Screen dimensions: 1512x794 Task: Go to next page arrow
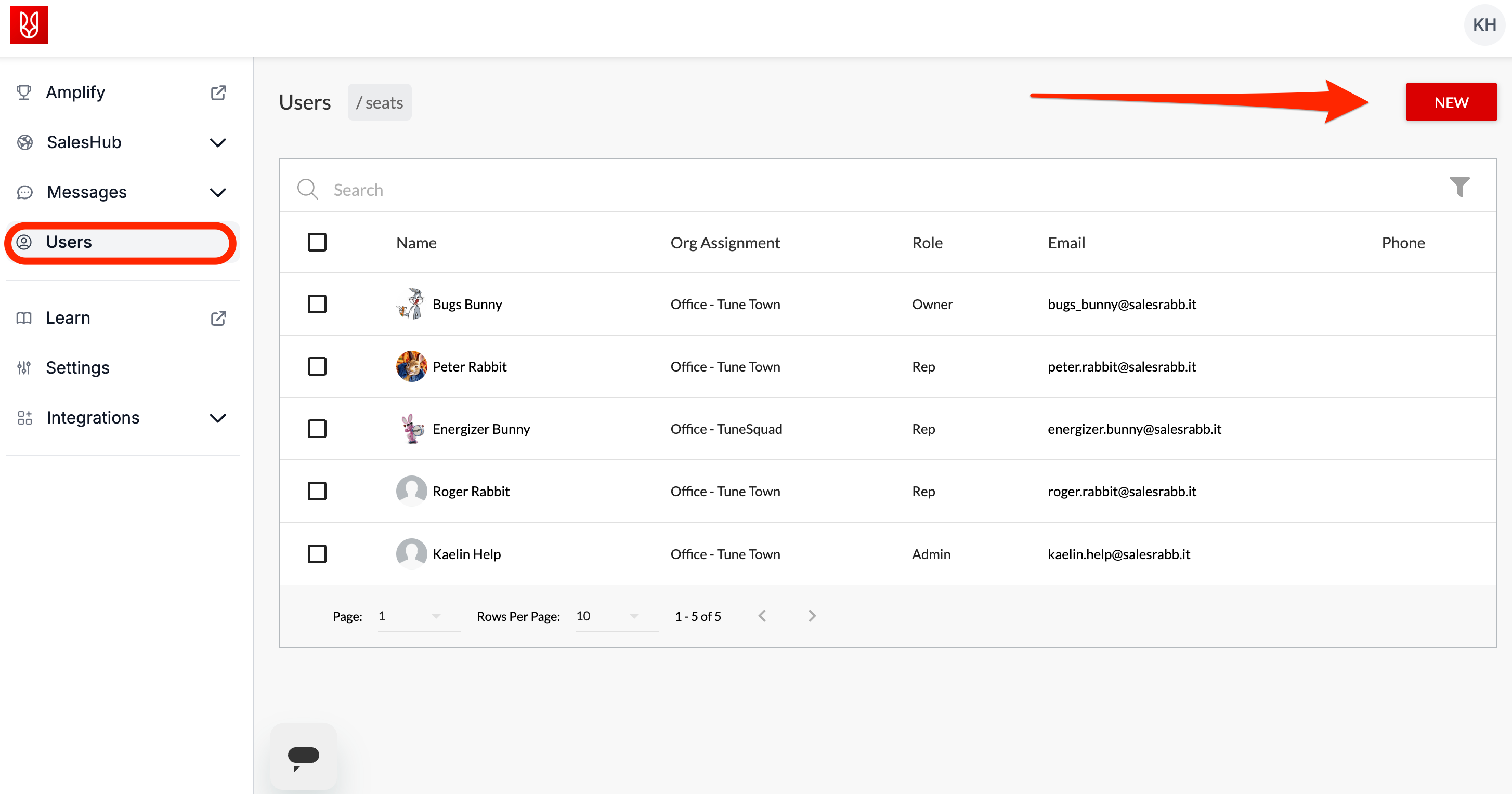tap(812, 616)
